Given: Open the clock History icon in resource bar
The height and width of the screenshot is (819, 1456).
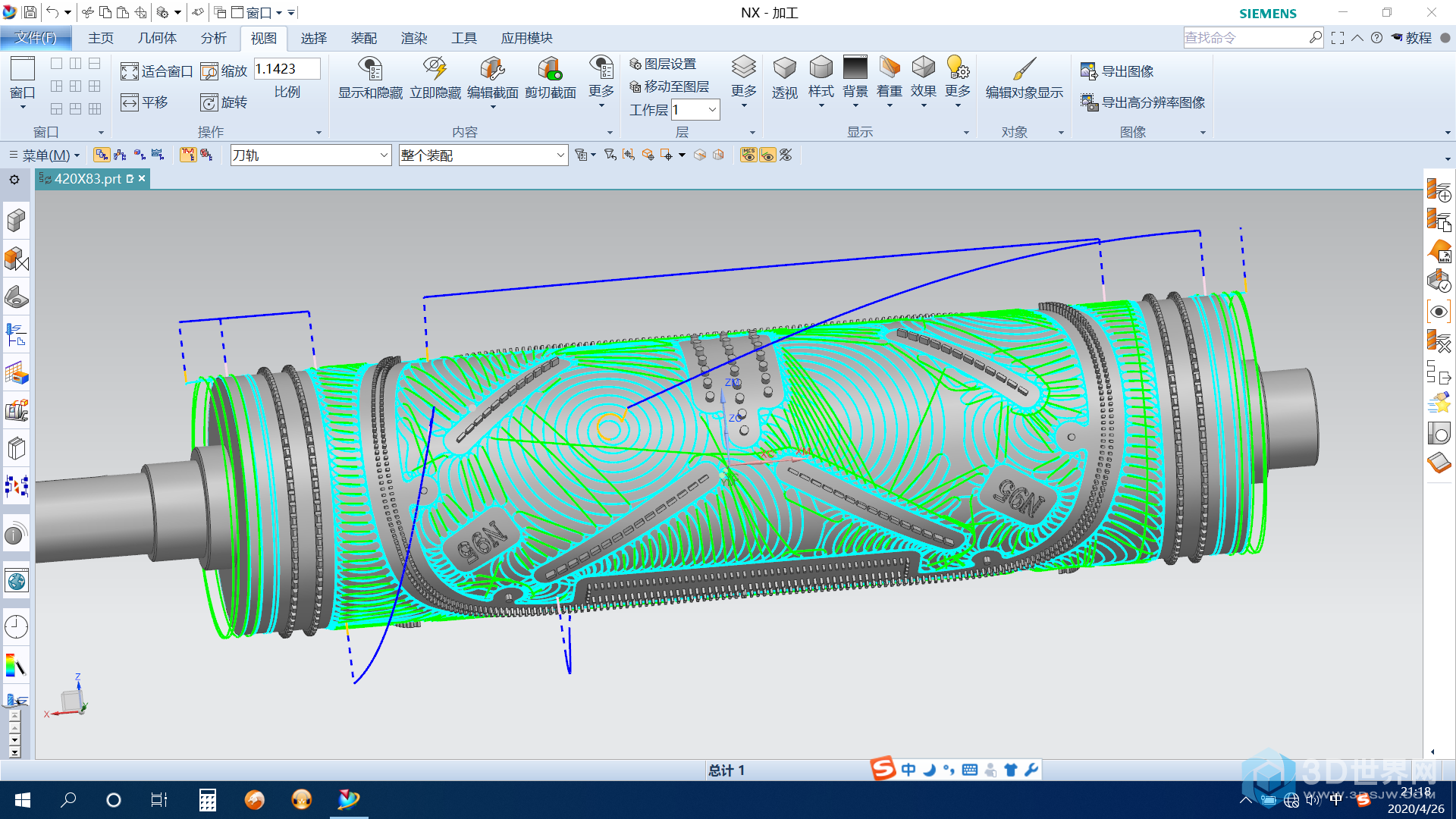Looking at the screenshot, I should pyautogui.click(x=16, y=627).
